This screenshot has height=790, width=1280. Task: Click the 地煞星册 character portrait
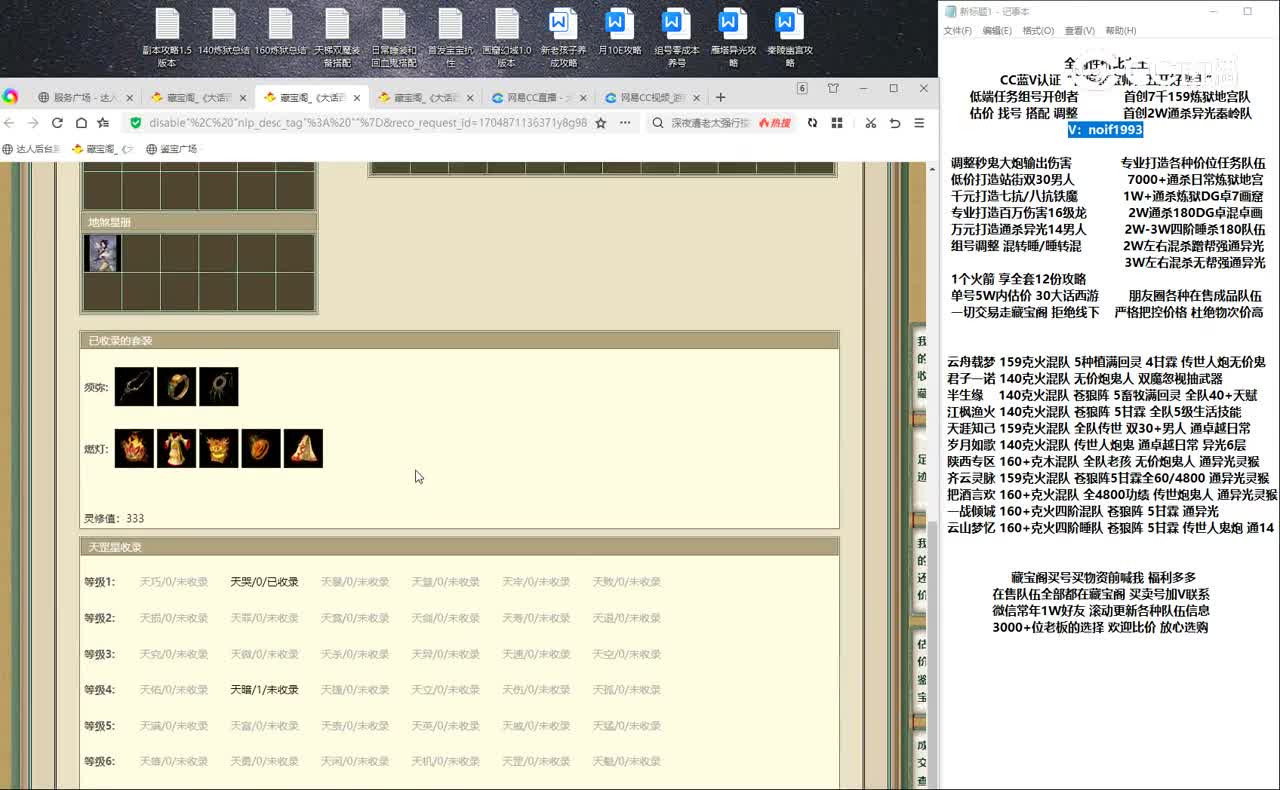tap(102, 253)
